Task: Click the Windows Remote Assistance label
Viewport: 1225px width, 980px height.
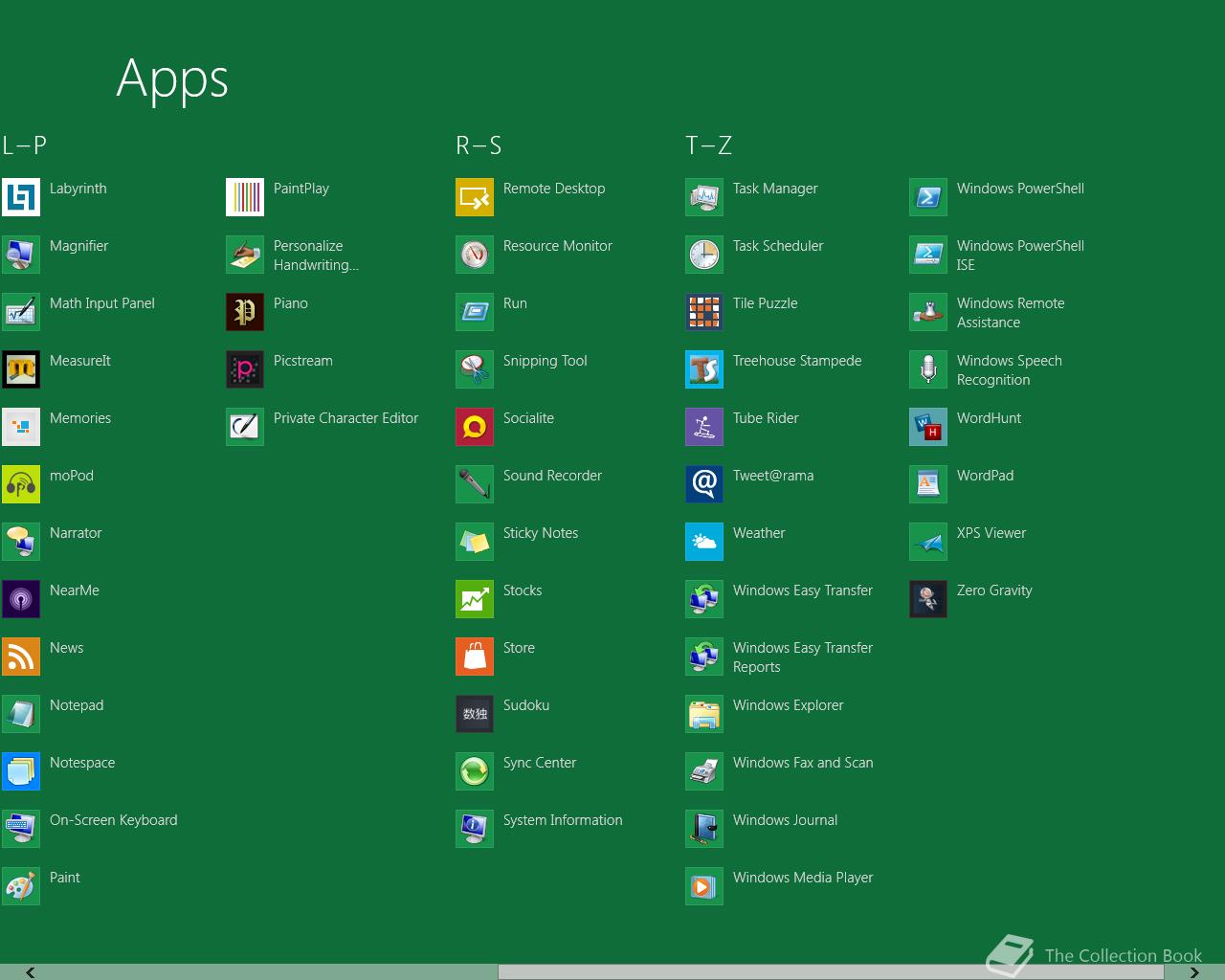Action: click(x=1011, y=313)
